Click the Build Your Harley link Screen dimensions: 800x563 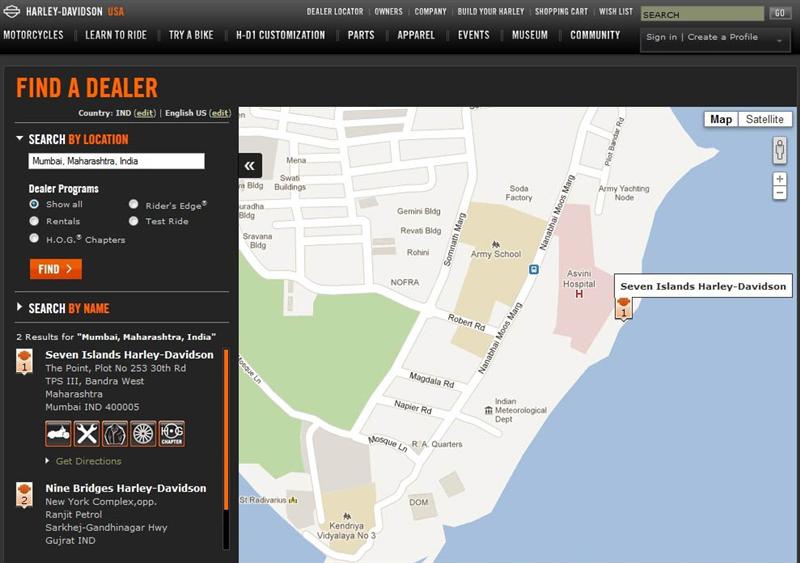(x=491, y=11)
